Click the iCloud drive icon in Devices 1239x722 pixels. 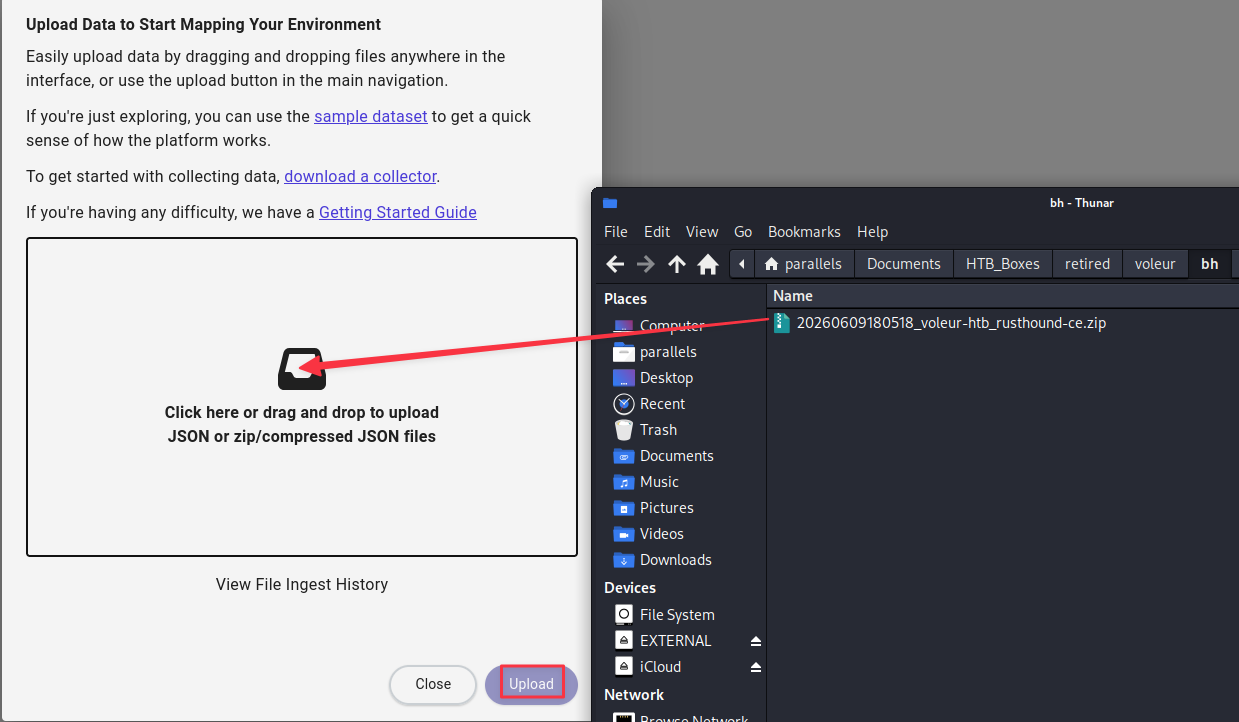(x=623, y=667)
